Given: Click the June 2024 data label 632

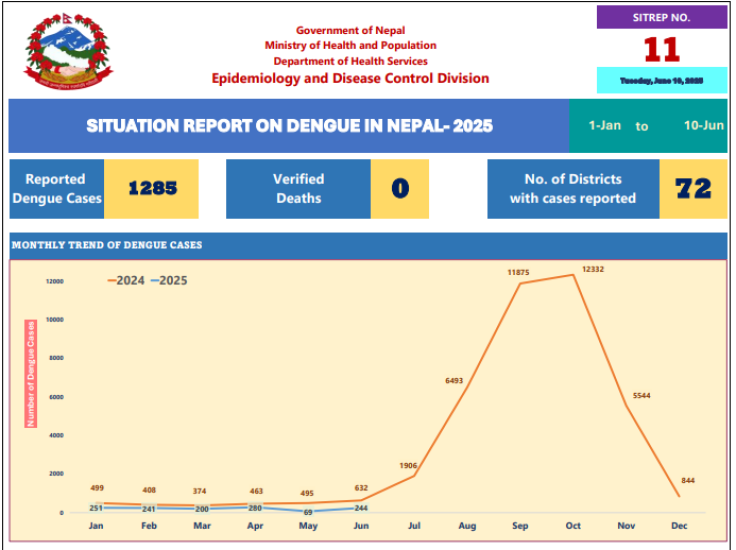Looking at the screenshot, I should (x=361, y=488).
